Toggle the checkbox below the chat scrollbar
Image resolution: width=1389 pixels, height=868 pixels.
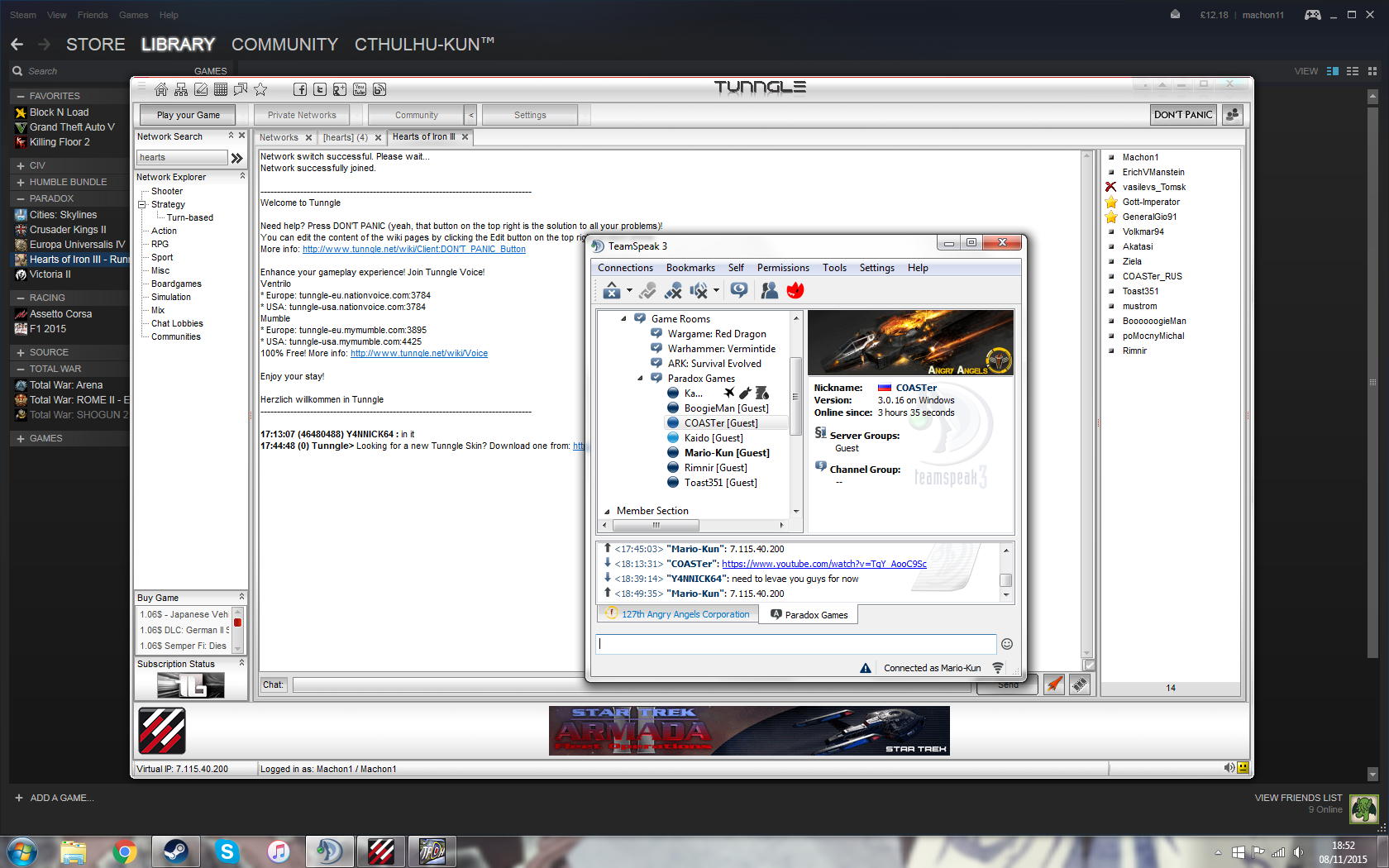click(x=1089, y=665)
